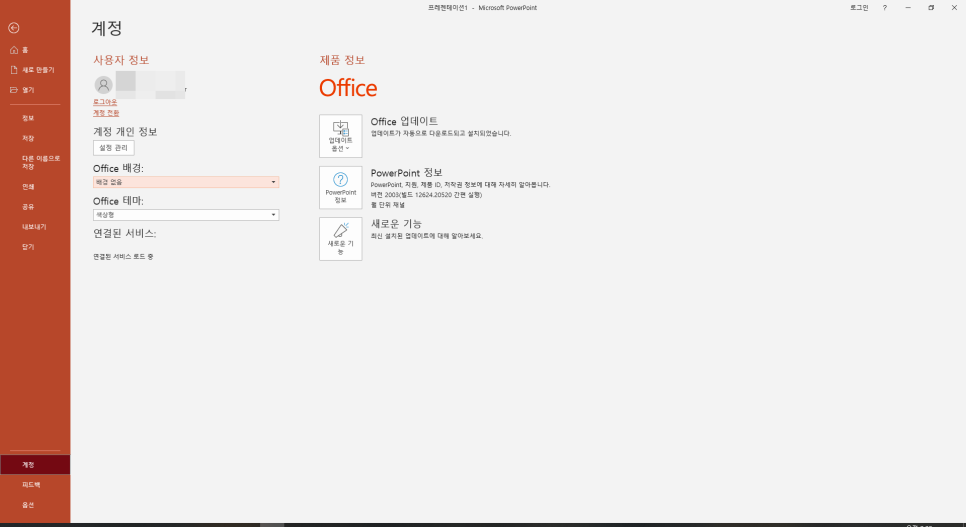Click the 설정 관리 button
This screenshot has width=966, height=527.
113,148
